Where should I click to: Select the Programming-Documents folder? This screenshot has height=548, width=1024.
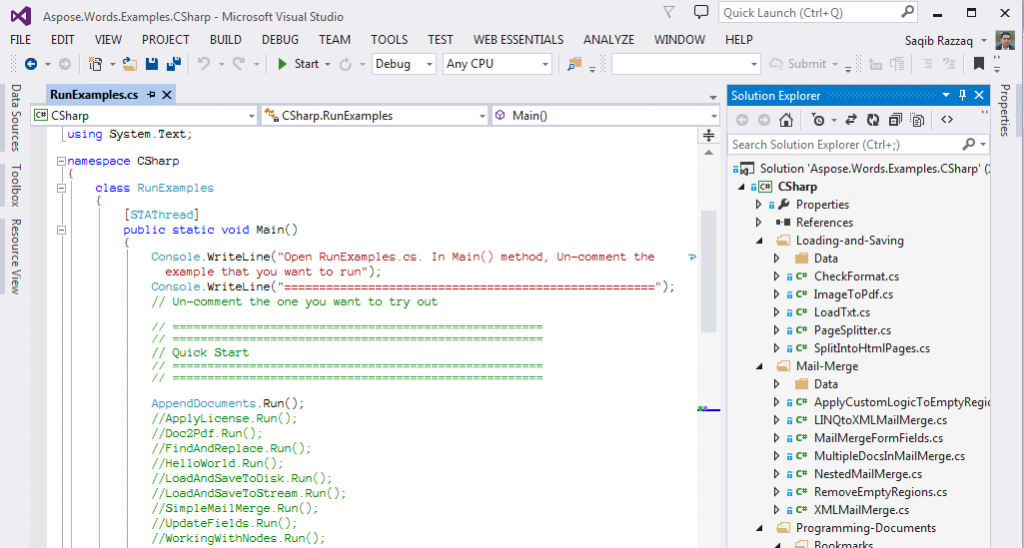point(866,528)
